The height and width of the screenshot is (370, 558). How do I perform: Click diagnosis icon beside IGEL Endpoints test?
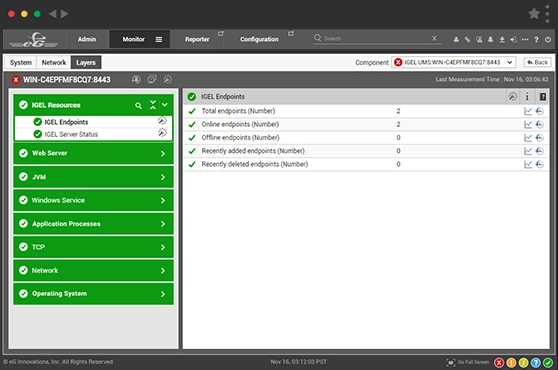162,121
